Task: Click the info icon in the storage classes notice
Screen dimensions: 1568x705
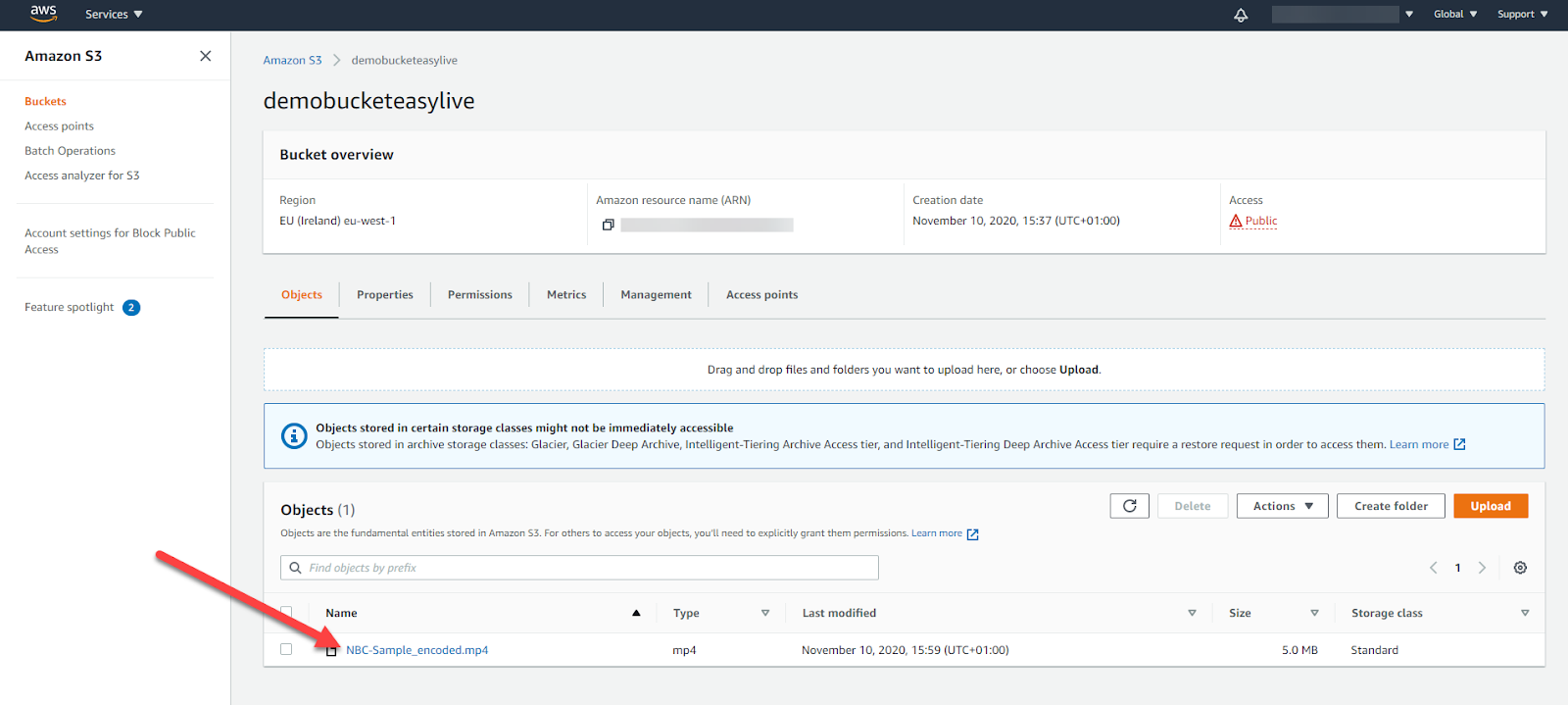Action: pyautogui.click(x=294, y=436)
